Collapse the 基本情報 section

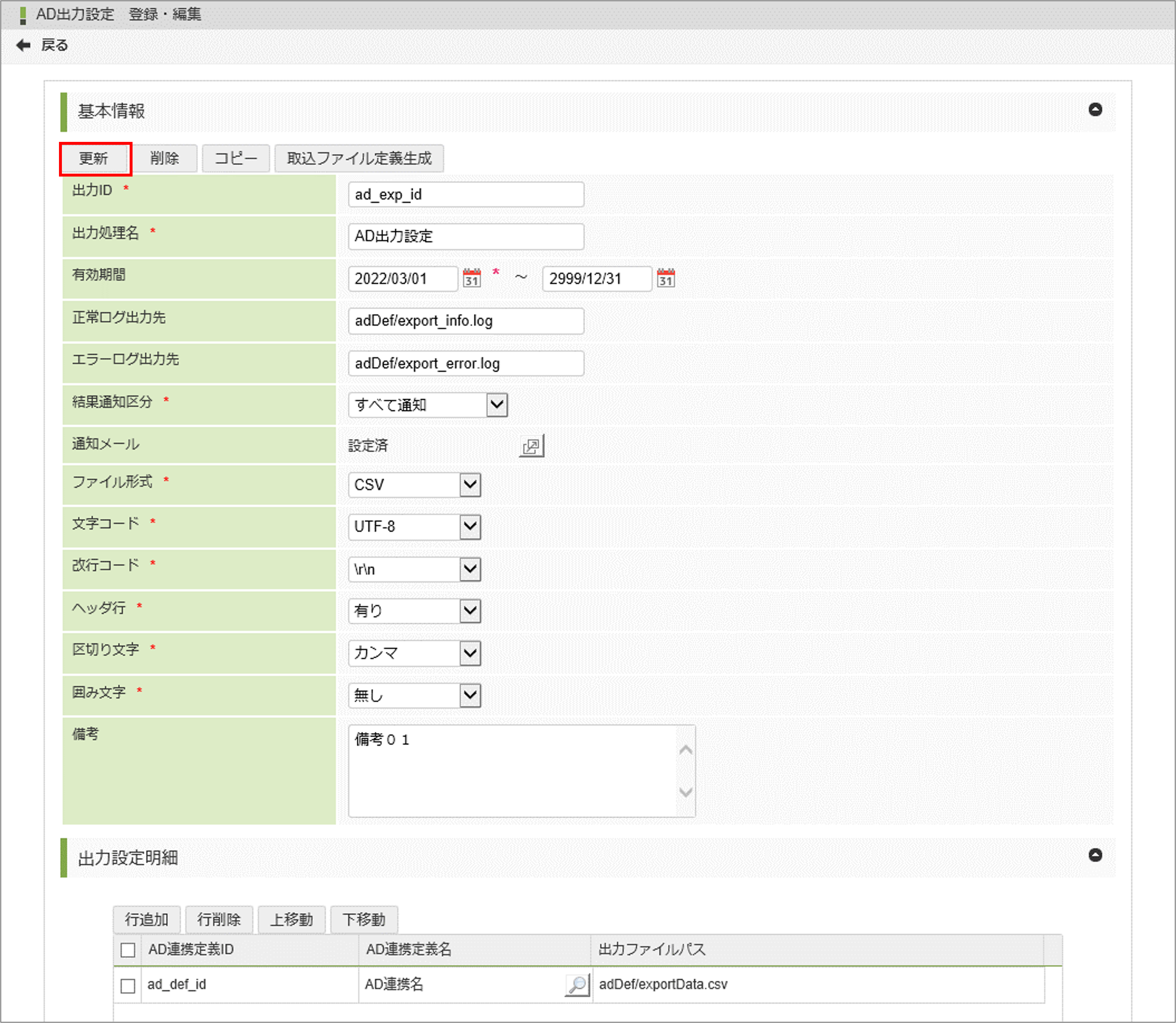point(1095,109)
